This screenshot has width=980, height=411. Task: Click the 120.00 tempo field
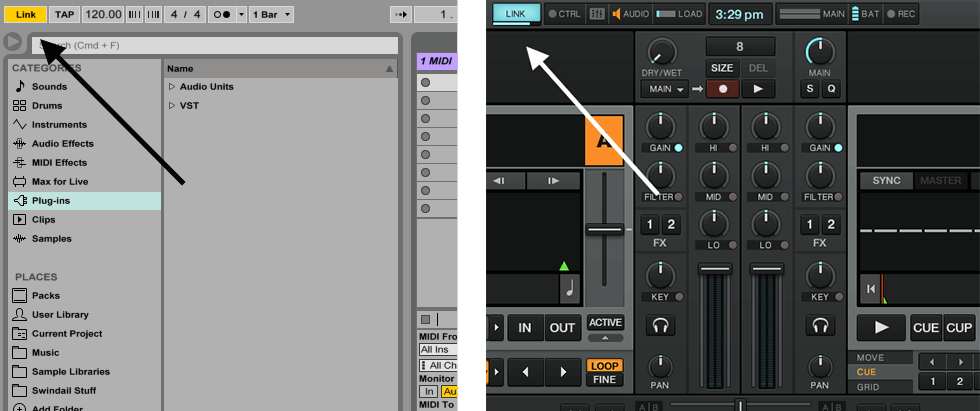pos(102,14)
